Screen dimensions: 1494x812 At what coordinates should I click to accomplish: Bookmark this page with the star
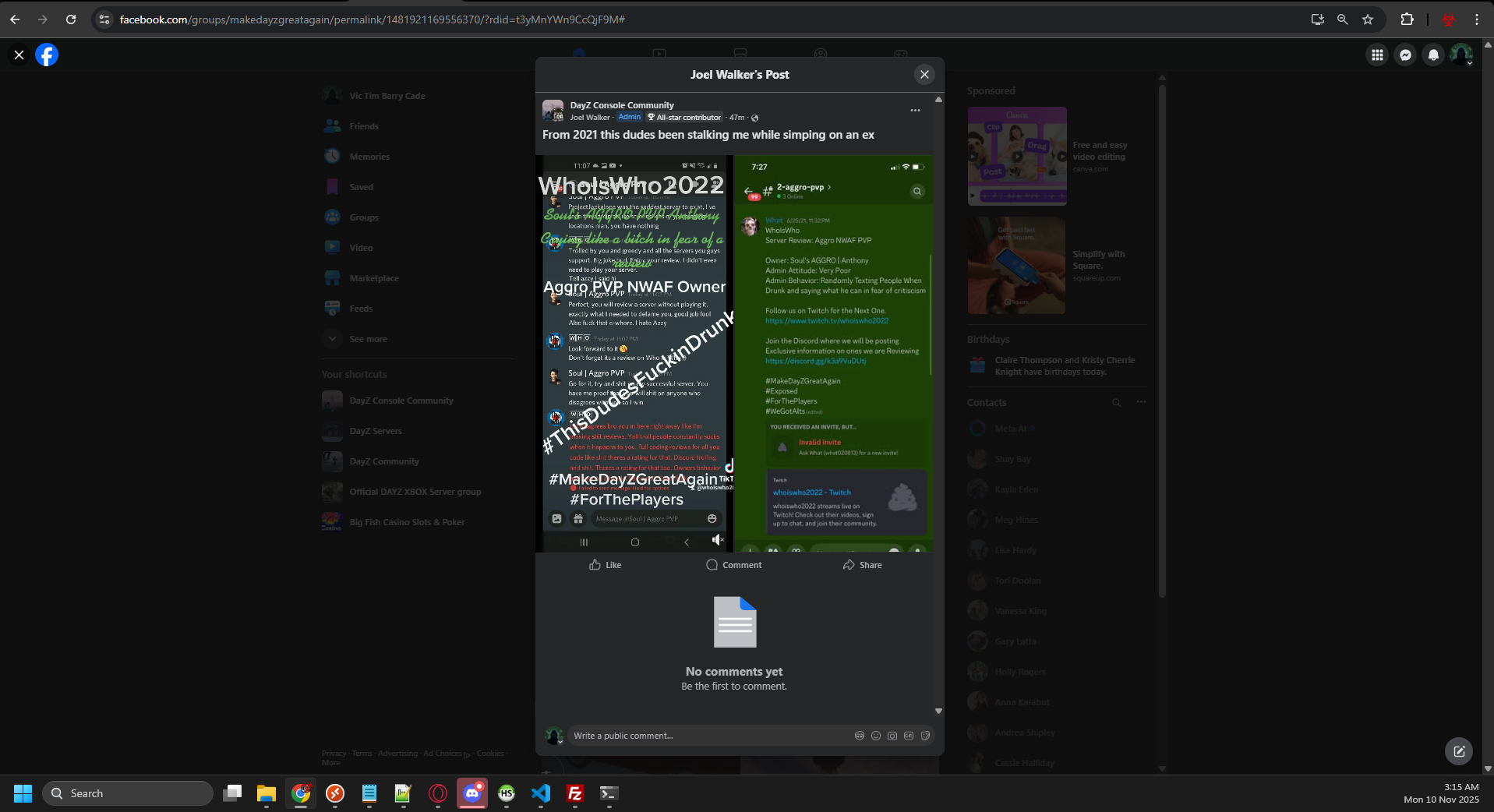pos(1368,19)
